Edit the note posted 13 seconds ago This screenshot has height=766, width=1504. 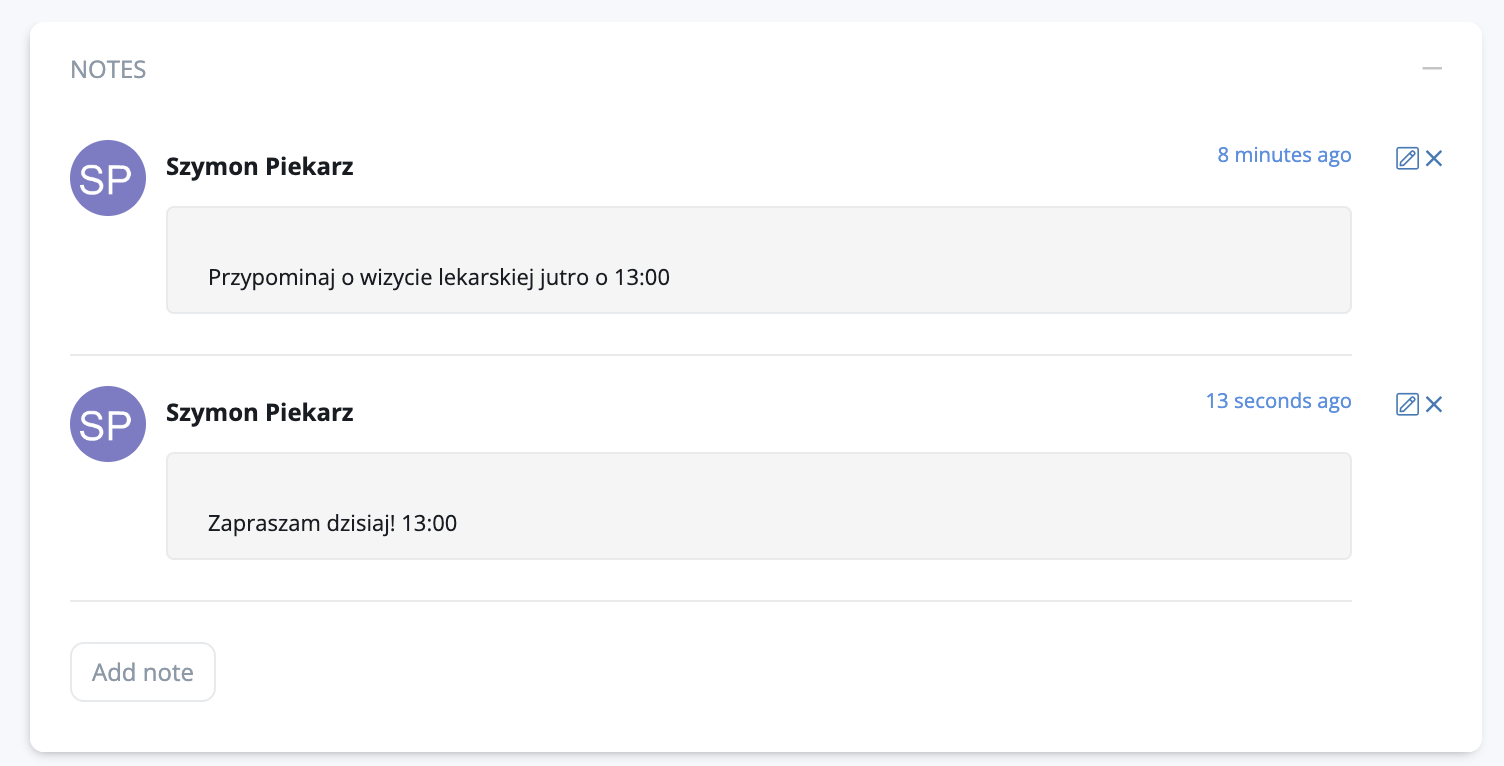pos(1407,404)
